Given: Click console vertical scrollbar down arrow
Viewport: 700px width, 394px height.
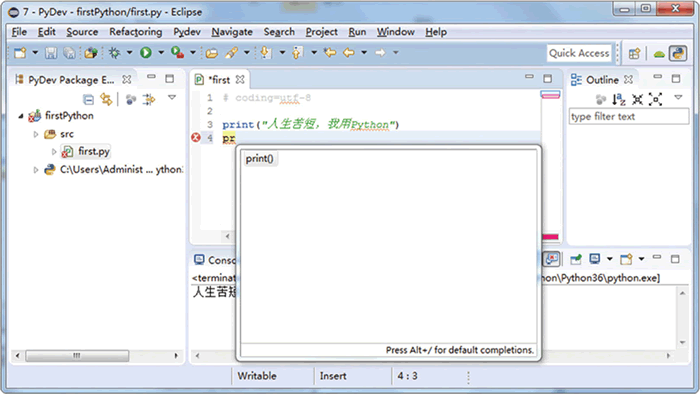Looking at the screenshot, I should pos(682,343).
